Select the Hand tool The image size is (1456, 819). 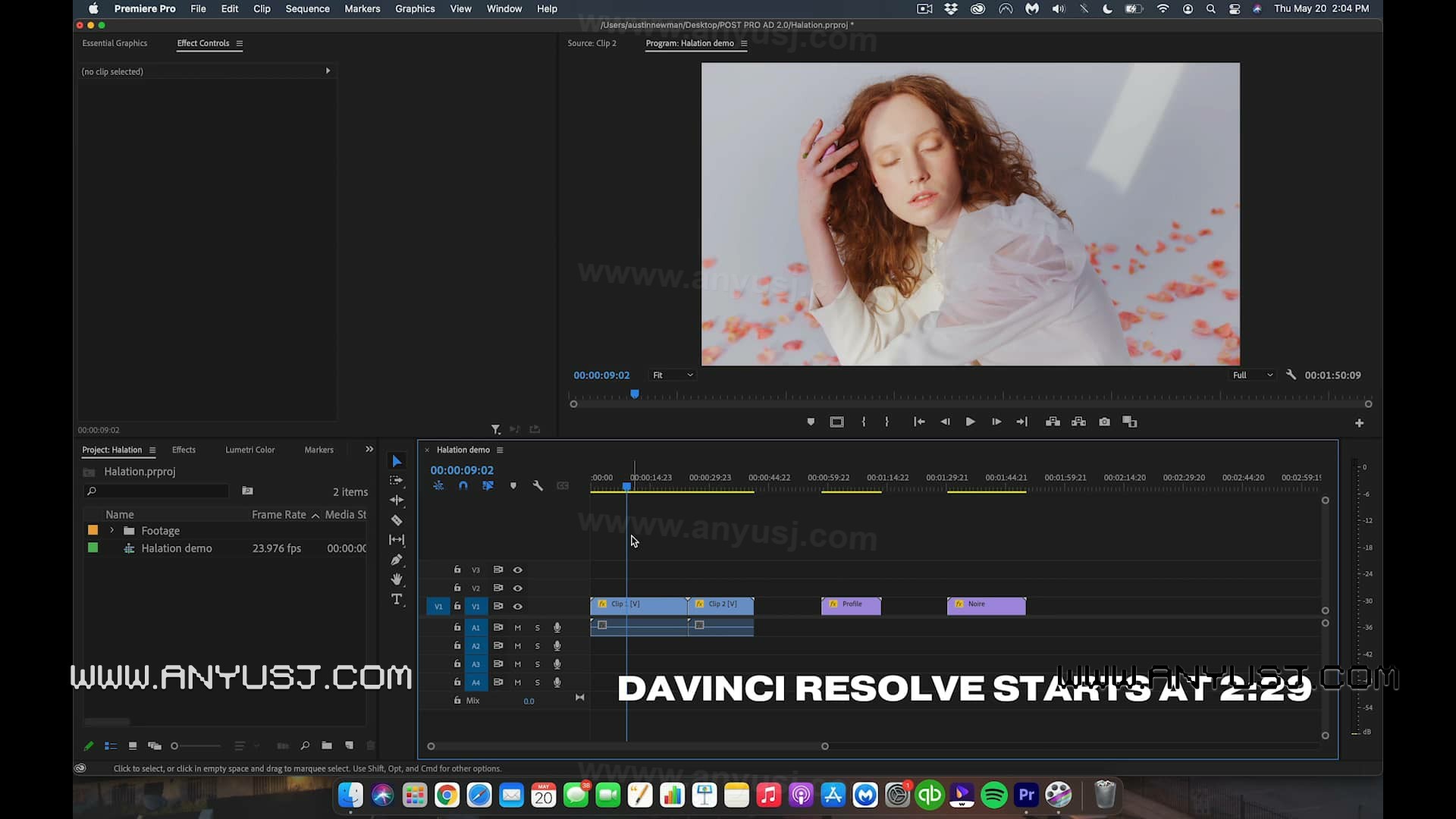[397, 579]
